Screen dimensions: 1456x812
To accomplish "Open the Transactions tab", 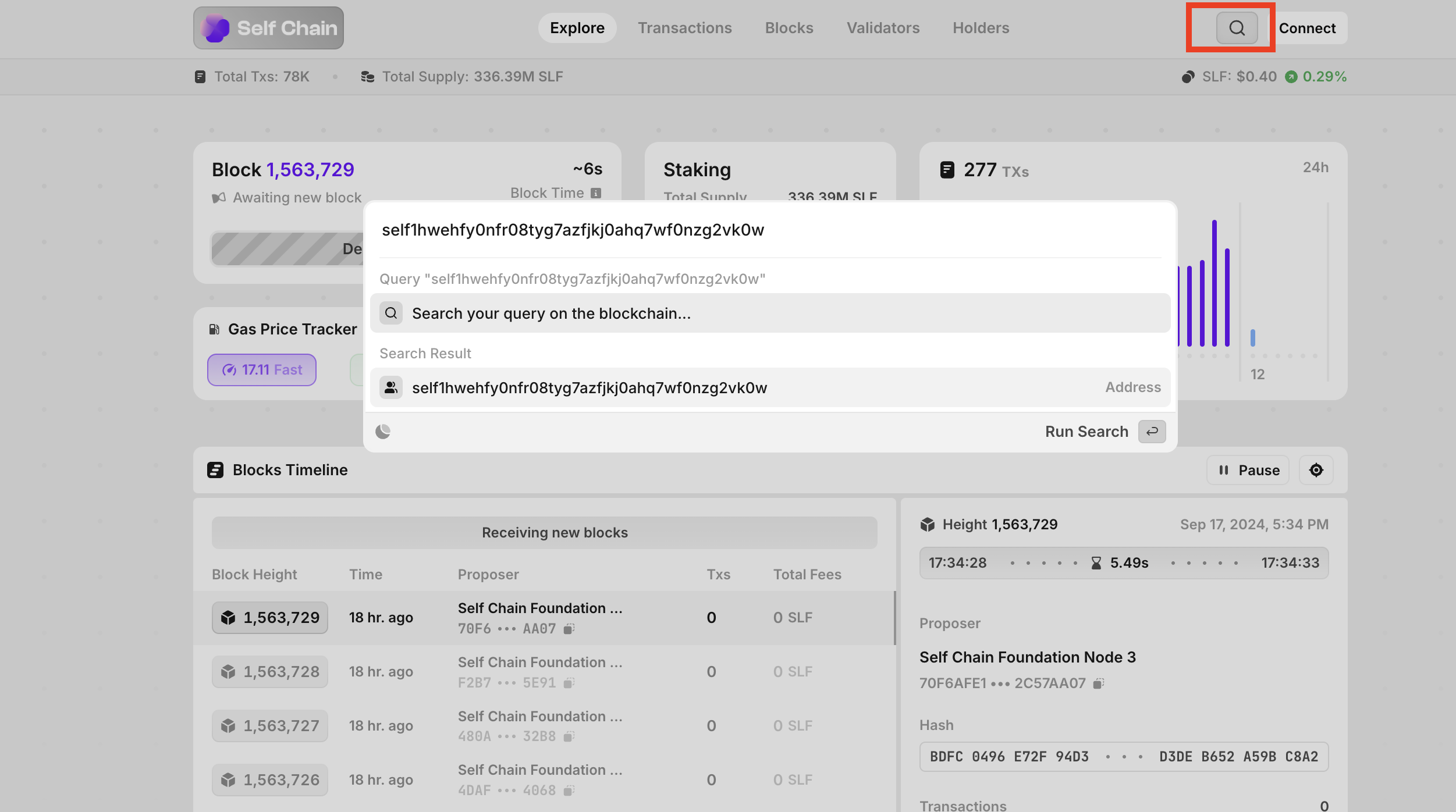I will click(x=684, y=28).
